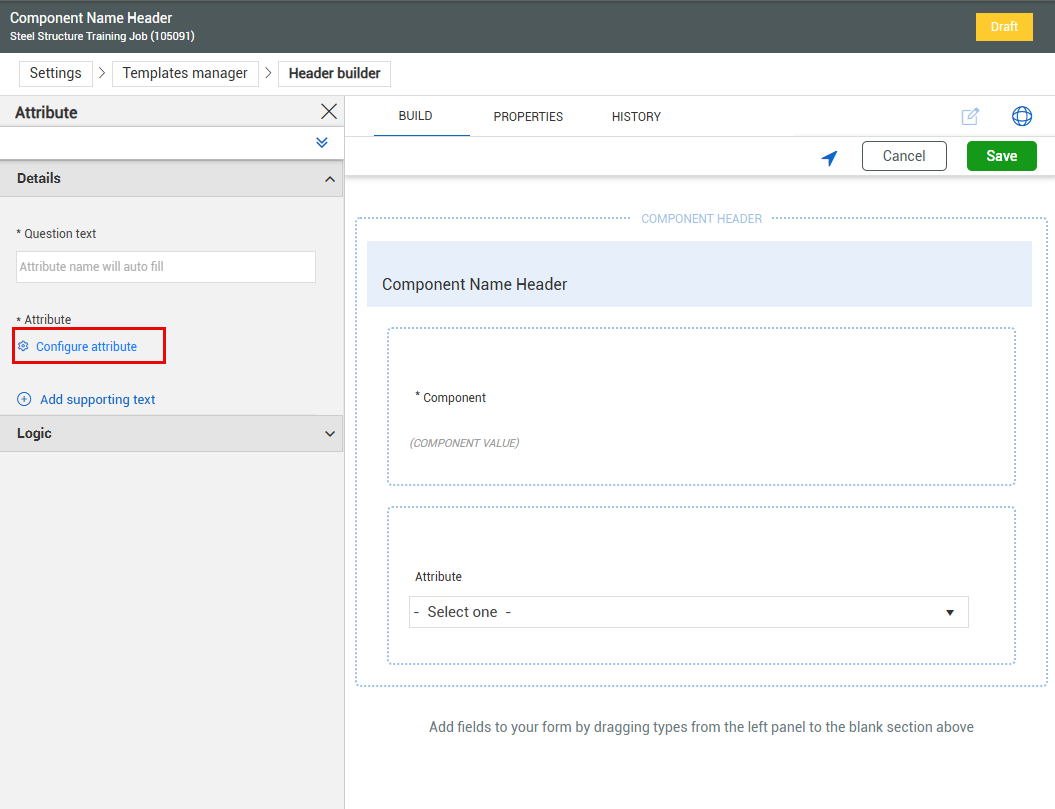Select the Build tab
1055x809 pixels.
pos(415,116)
